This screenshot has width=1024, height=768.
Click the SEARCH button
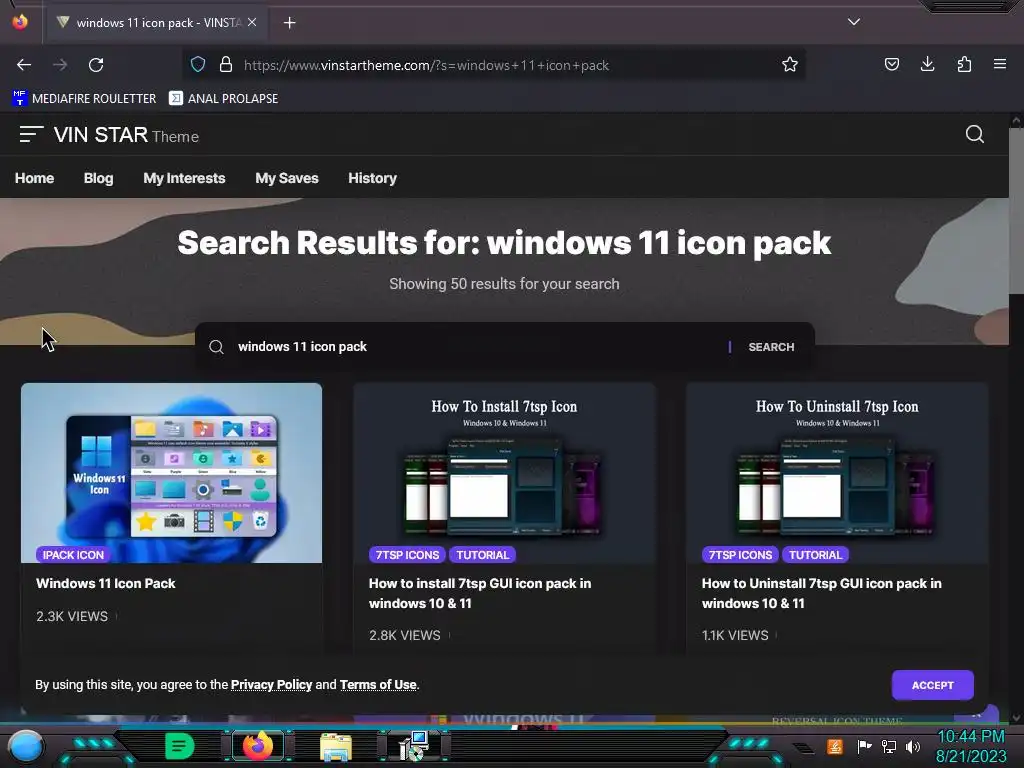[771, 347]
